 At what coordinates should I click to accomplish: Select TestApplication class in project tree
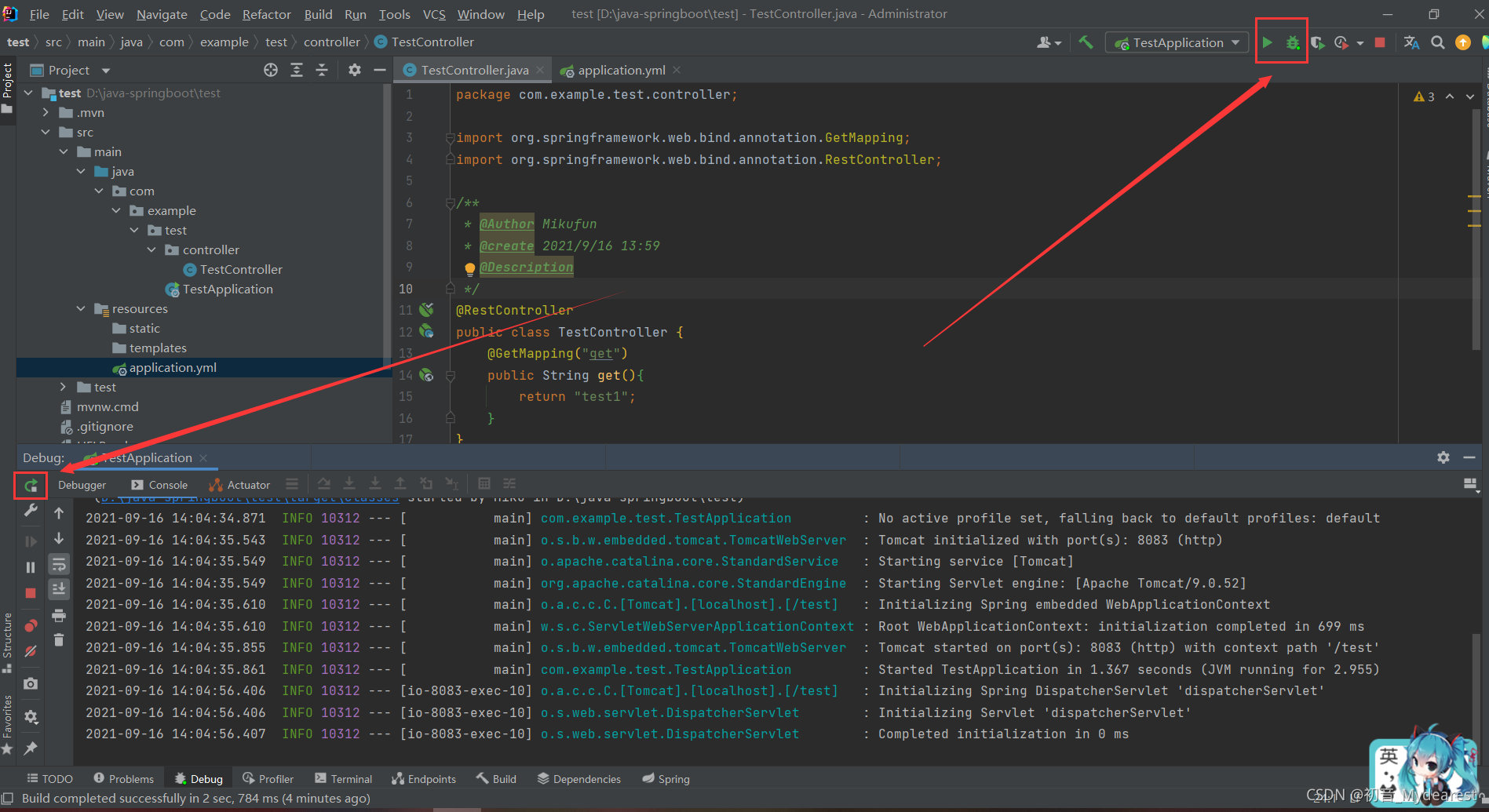[228, 289]
